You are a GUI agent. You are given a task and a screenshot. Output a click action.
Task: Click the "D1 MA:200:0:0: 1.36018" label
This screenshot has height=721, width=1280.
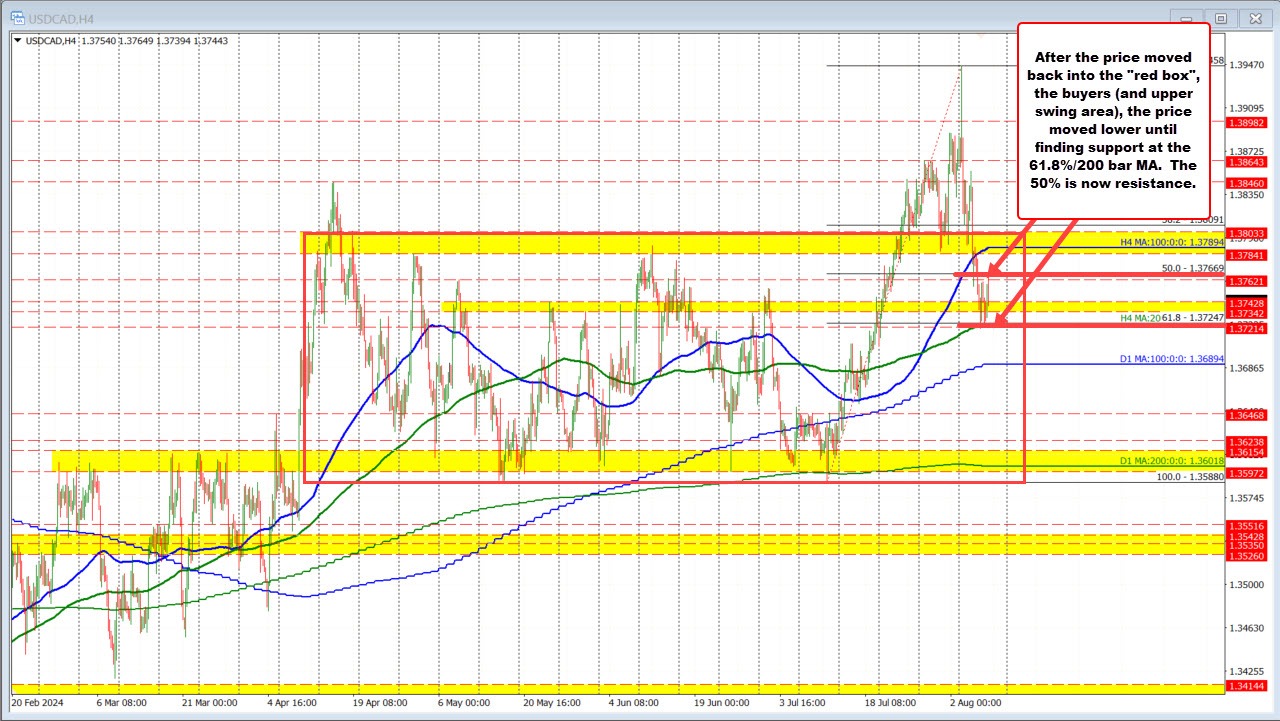coord(1173,461)
